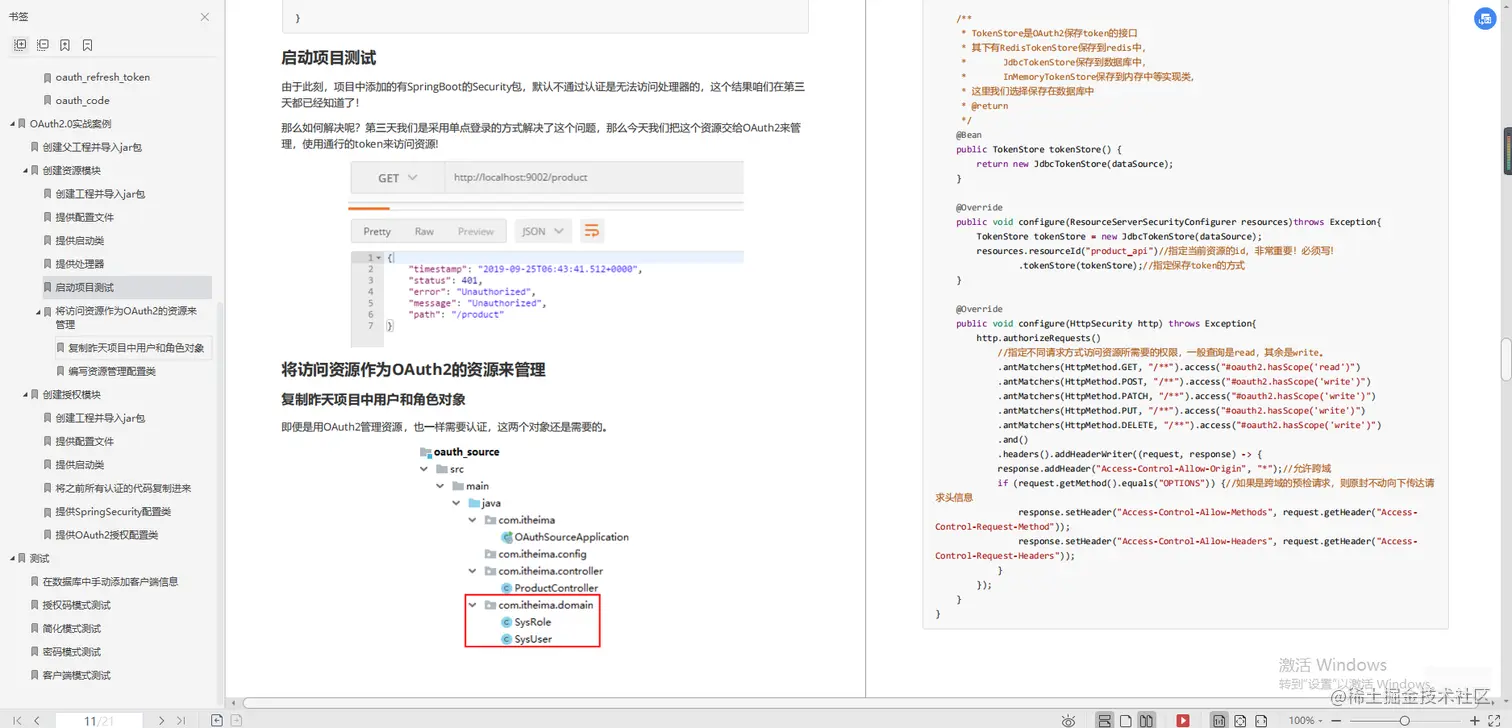Open bookmark 提供OAuth2授权配置类
Viewport: 1512px width, 728px height.
click(x=107, y=535)
